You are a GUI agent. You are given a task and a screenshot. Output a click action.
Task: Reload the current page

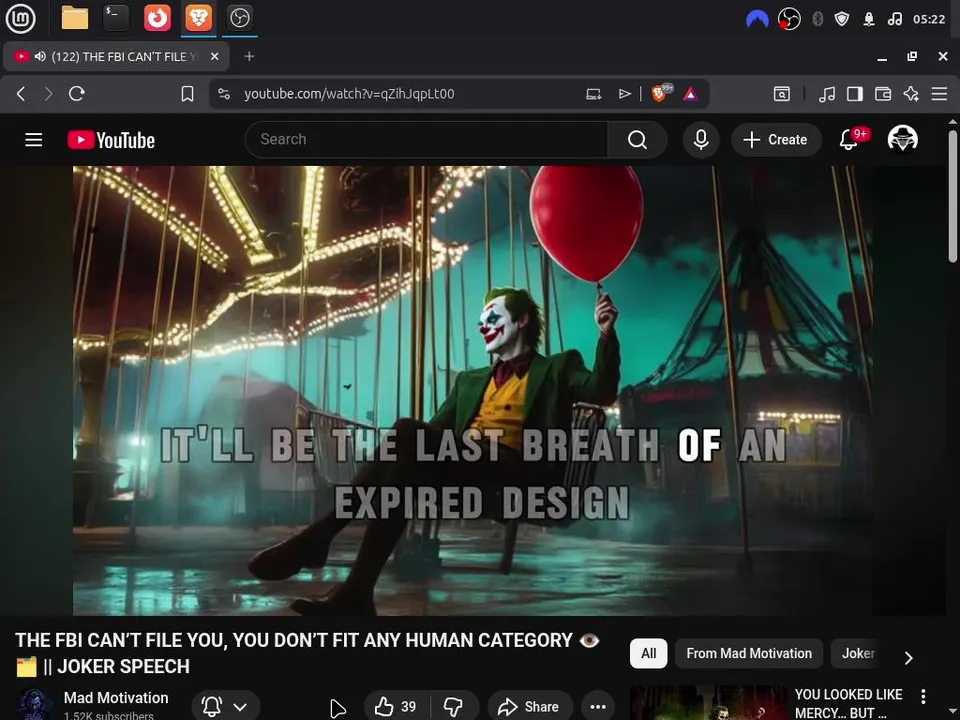tap(77, 94)
